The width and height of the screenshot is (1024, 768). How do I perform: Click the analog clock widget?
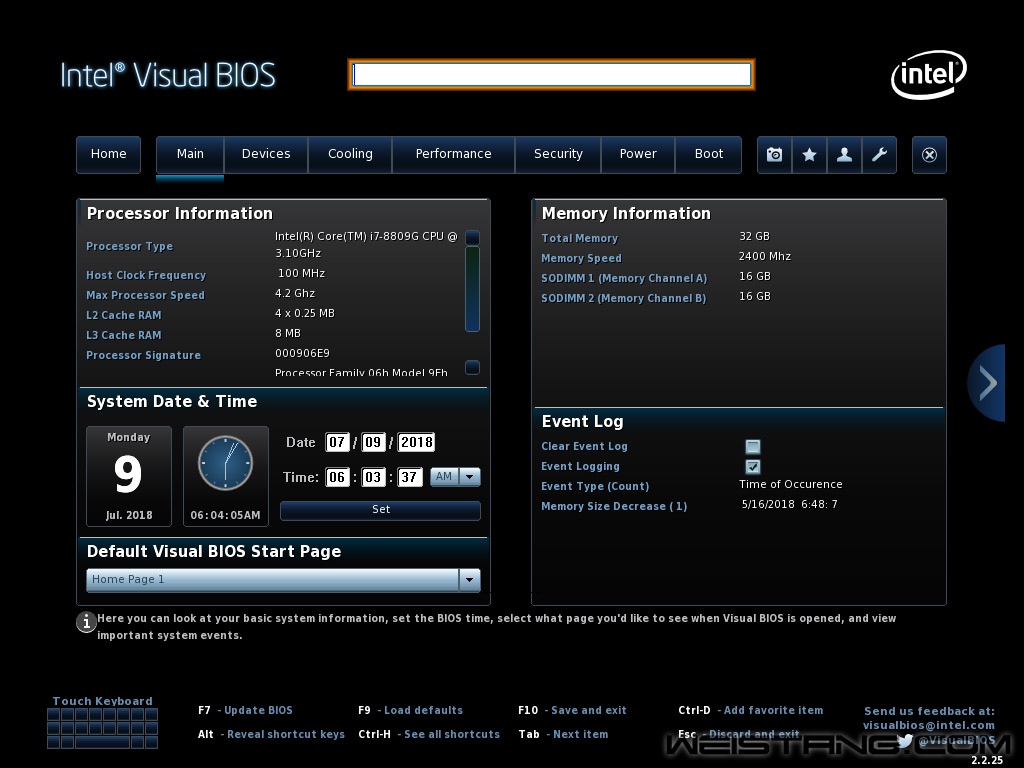225,463
